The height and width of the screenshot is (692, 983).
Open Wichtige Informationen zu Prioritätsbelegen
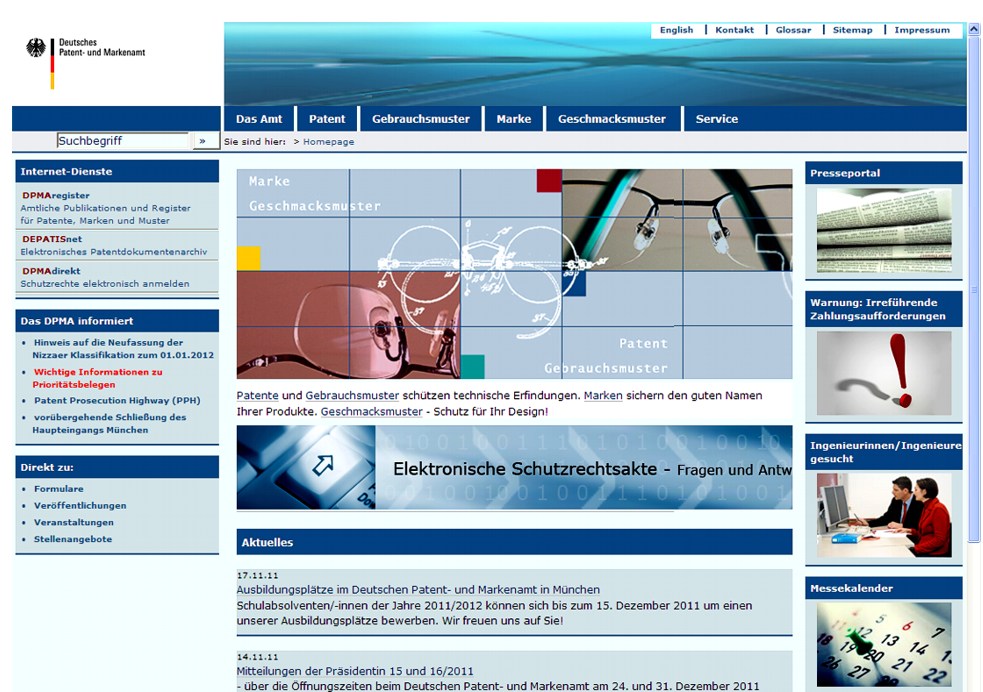pos(97,378)
